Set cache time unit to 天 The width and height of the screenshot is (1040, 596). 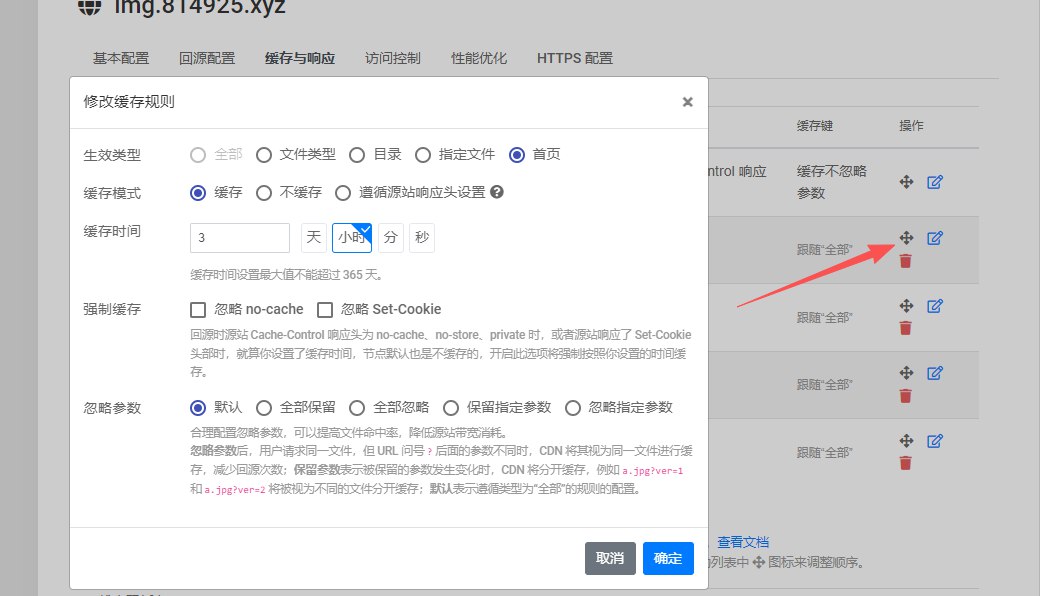coord(313,238)
